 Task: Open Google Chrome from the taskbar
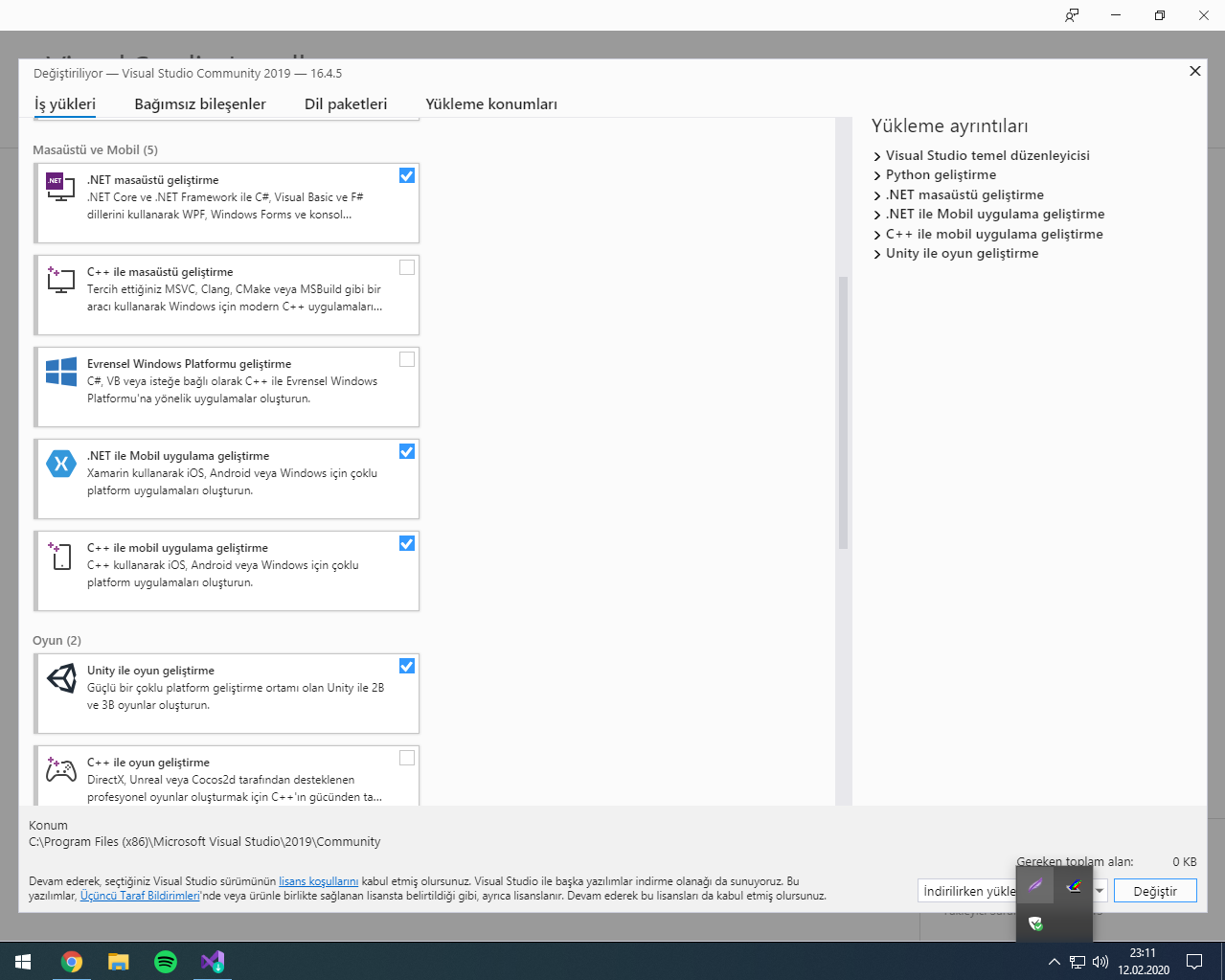point(72,961)
